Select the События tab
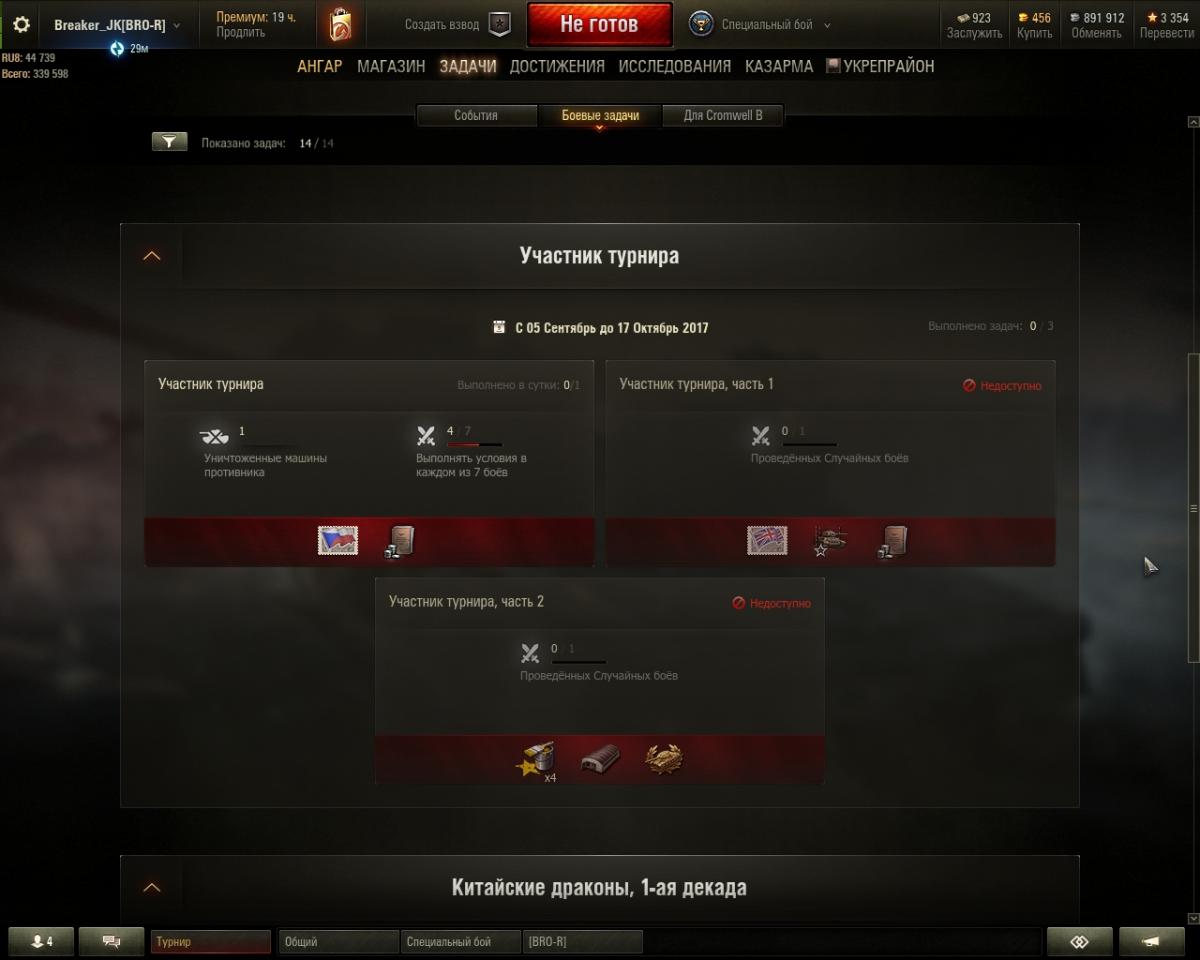The width and height of the screenshot is (1200, 960). pyautogui.click(x=476, y=116)
